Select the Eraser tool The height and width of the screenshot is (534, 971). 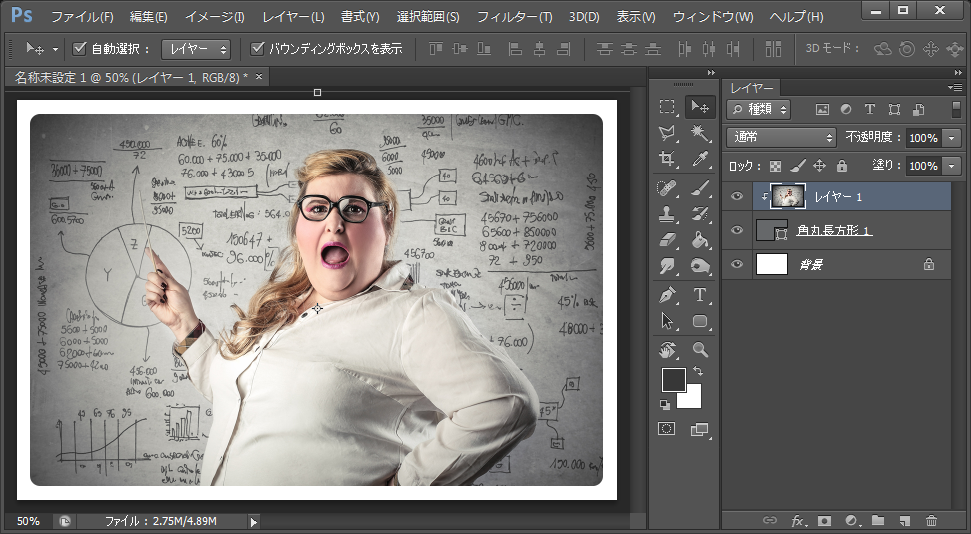[667, 240]
